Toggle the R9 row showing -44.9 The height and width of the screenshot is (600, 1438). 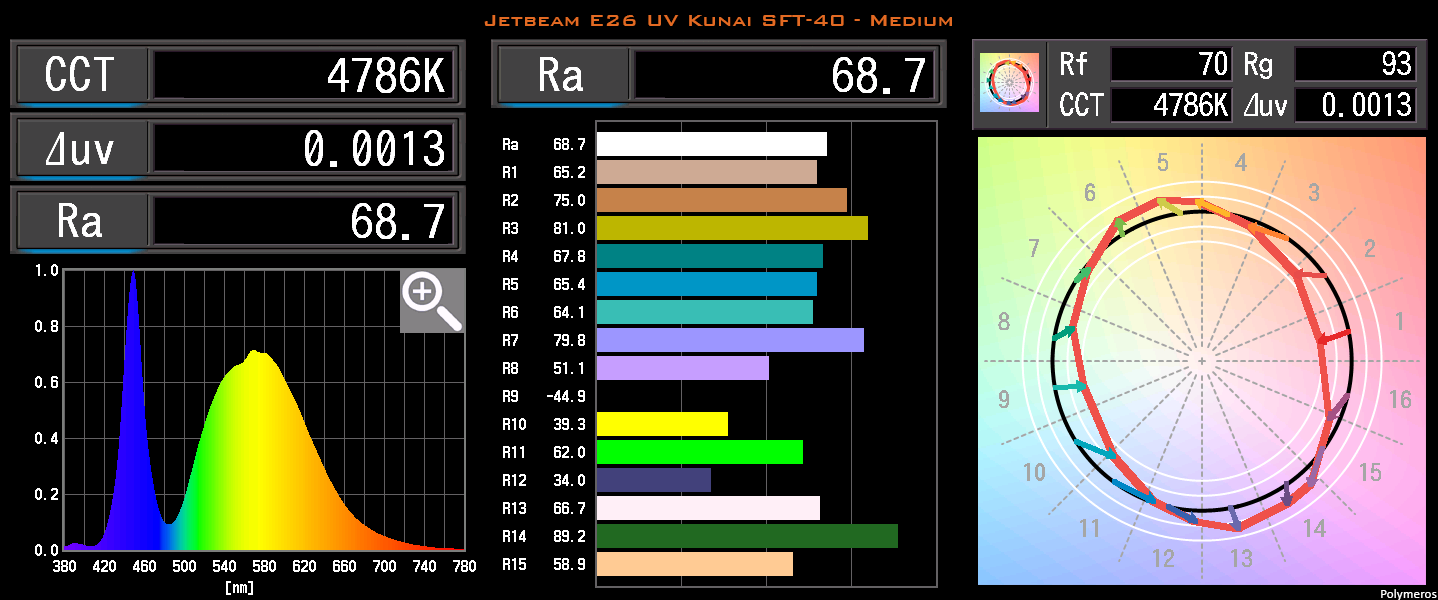[x=540, y=396]
